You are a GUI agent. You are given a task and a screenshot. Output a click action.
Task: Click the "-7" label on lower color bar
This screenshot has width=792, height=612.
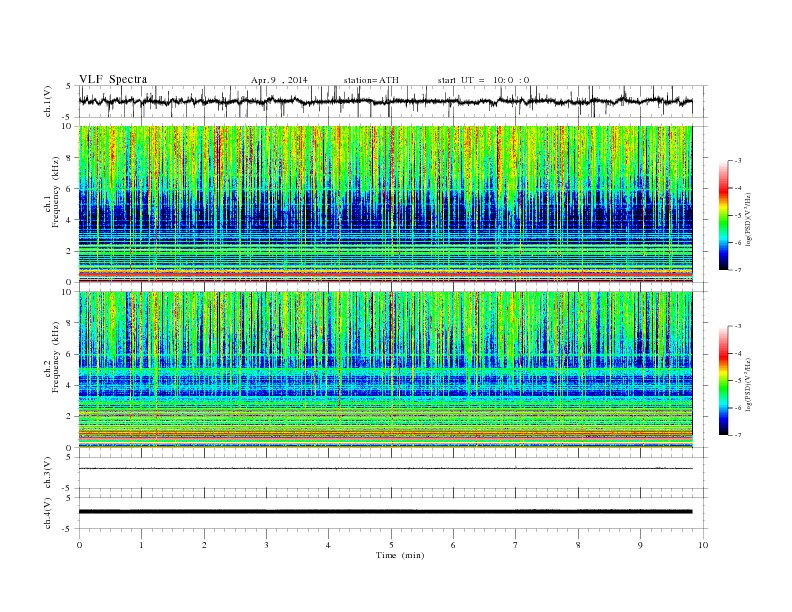click(738, 435)
